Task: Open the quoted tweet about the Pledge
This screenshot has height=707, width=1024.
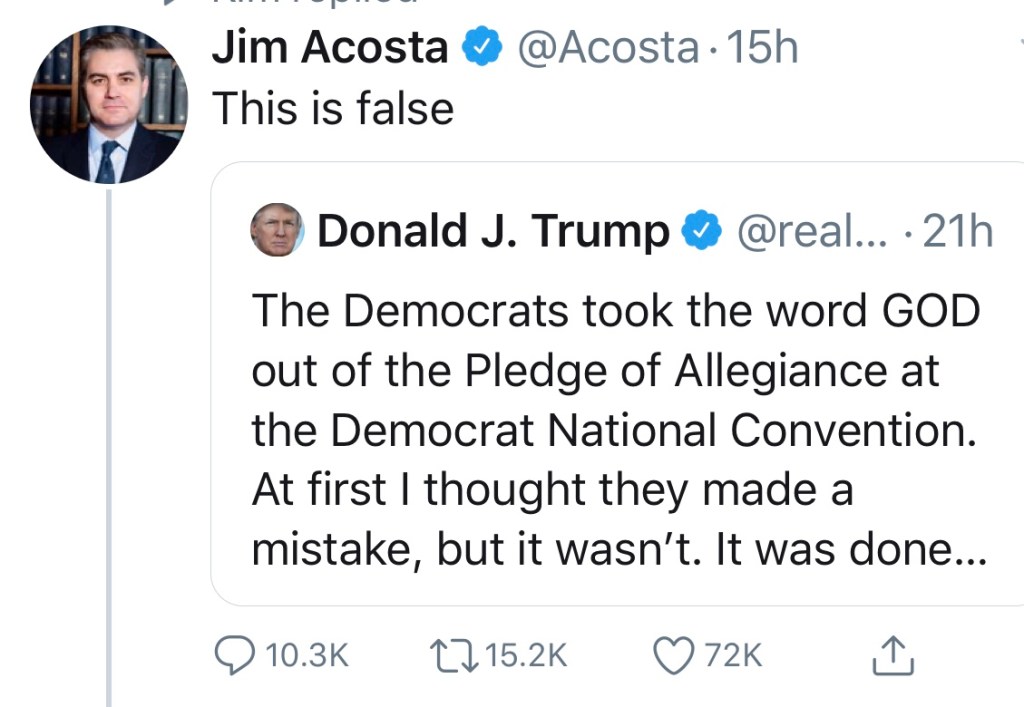Action: tap(615, 430)
